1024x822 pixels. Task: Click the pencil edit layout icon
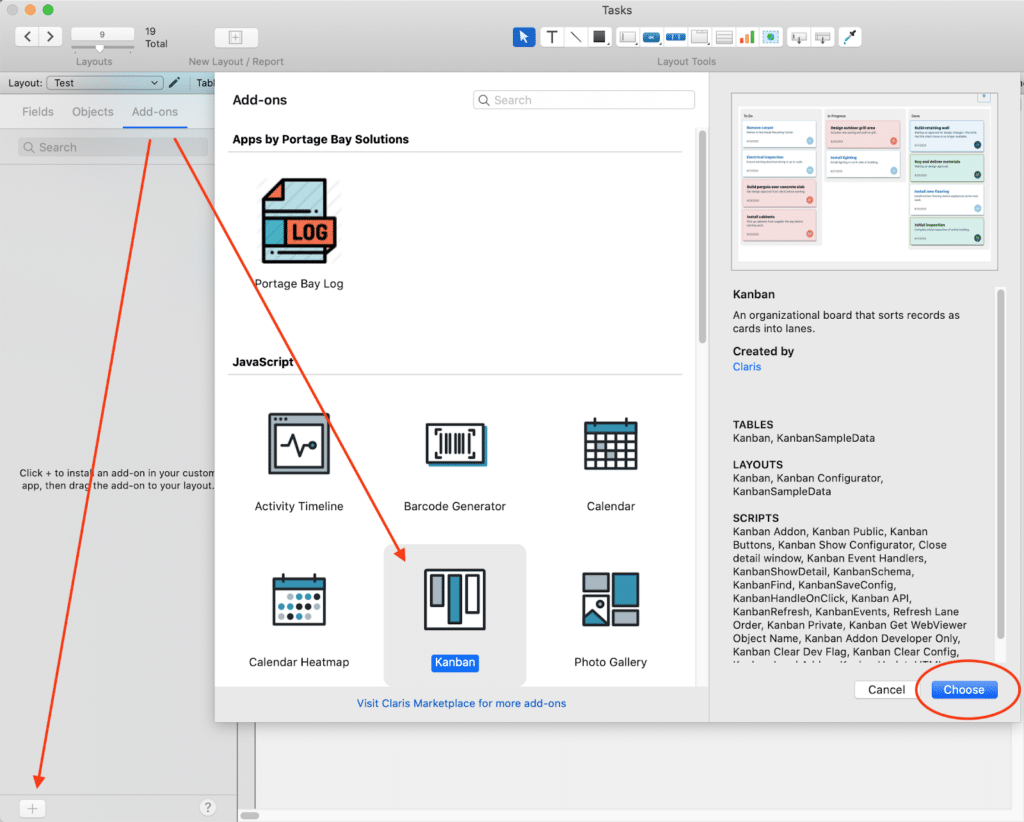coord(174,83)
